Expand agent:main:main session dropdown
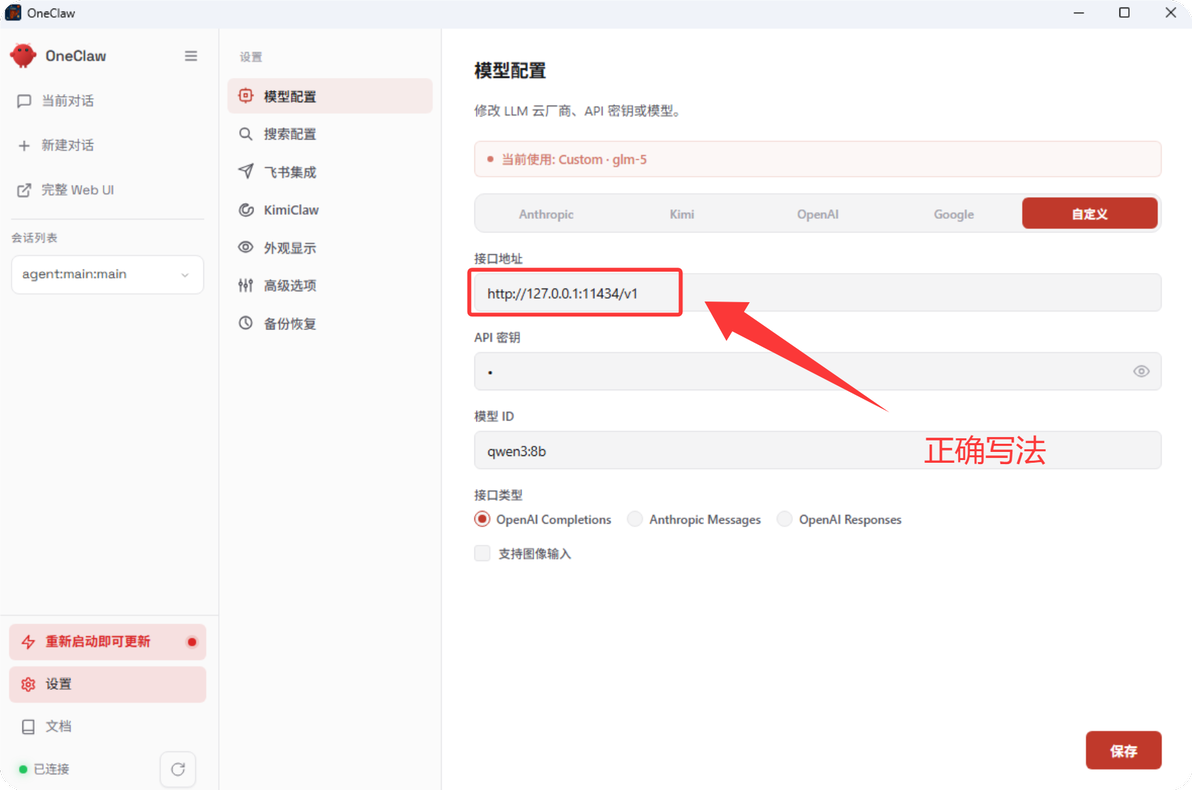The width and height of the screenshot is (1192, 790). pyautogui.click(x=107, y=274)
